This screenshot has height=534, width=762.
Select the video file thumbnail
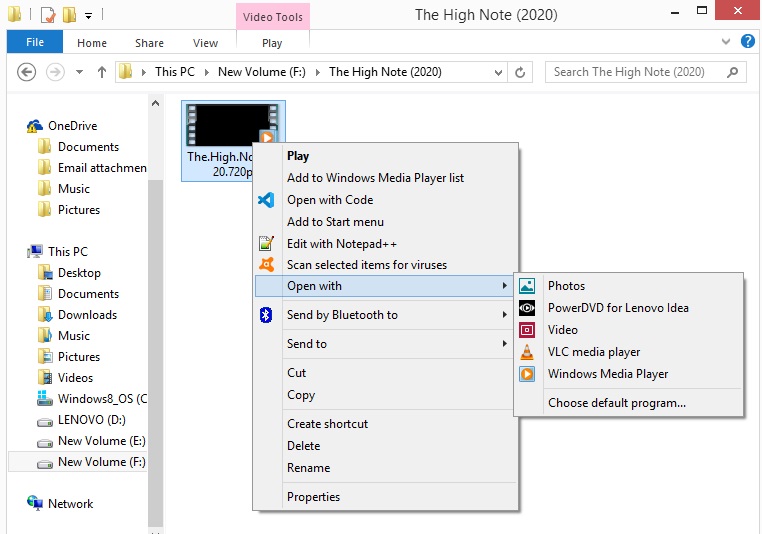233,125
